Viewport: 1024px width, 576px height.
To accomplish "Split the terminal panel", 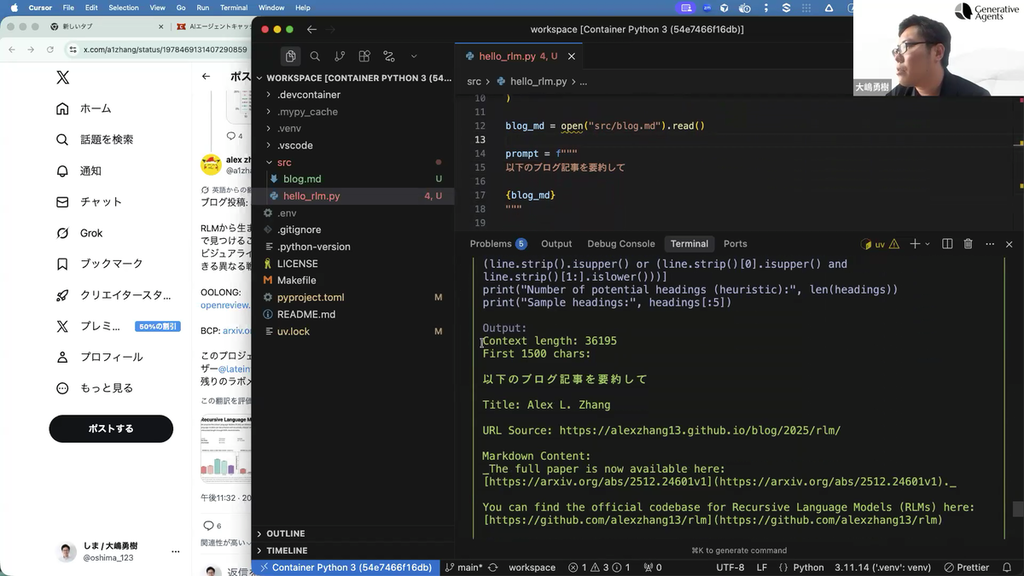I will [947, 244].
